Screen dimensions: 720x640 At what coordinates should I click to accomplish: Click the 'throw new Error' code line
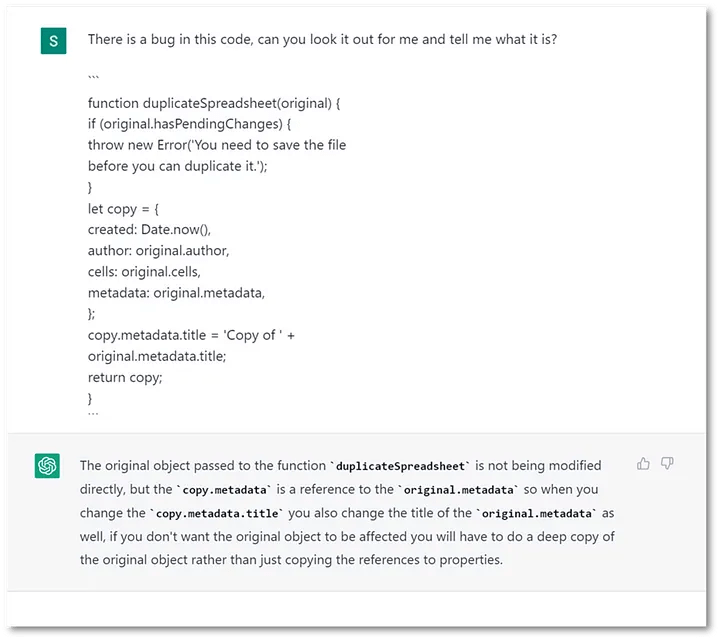click(216, 145)
